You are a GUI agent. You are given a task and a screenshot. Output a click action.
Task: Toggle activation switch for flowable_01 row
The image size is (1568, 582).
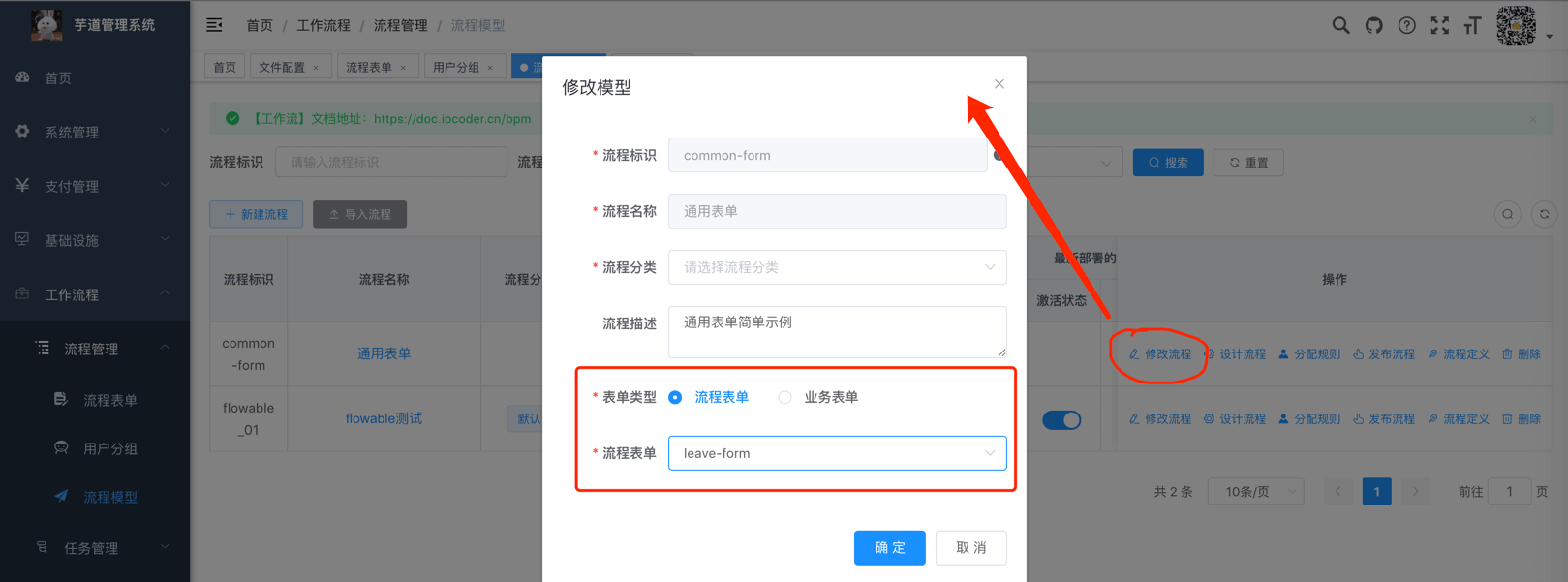point(1061,419)
